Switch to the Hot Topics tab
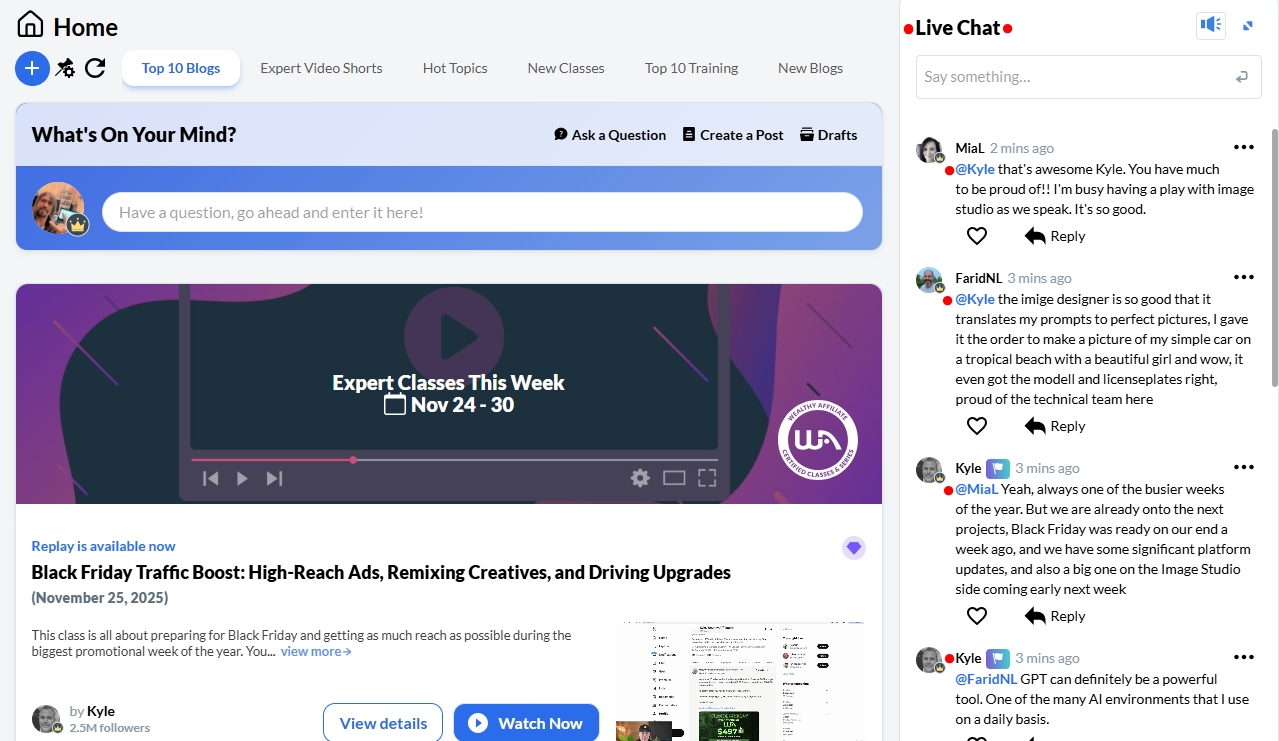 click(x=455, y=68)
